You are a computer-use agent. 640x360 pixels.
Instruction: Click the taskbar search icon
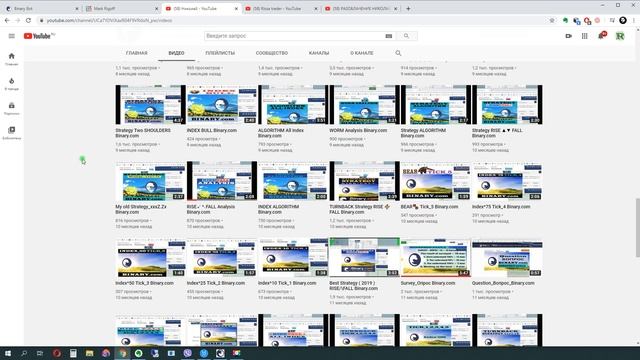24,353
